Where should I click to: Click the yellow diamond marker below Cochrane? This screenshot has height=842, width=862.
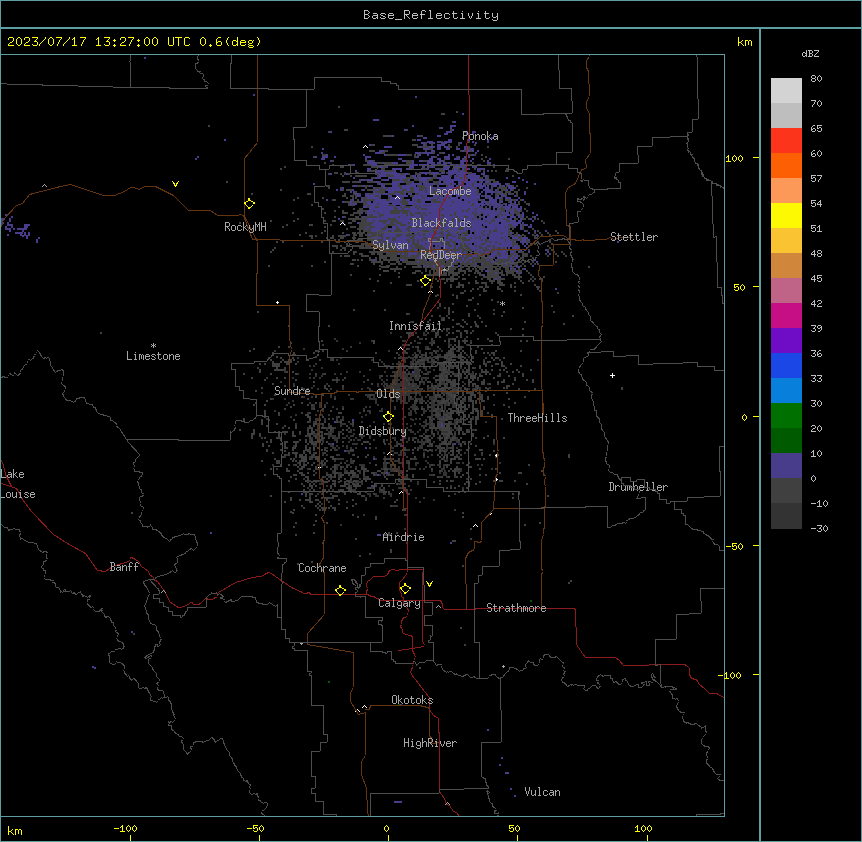click(340, 590)
